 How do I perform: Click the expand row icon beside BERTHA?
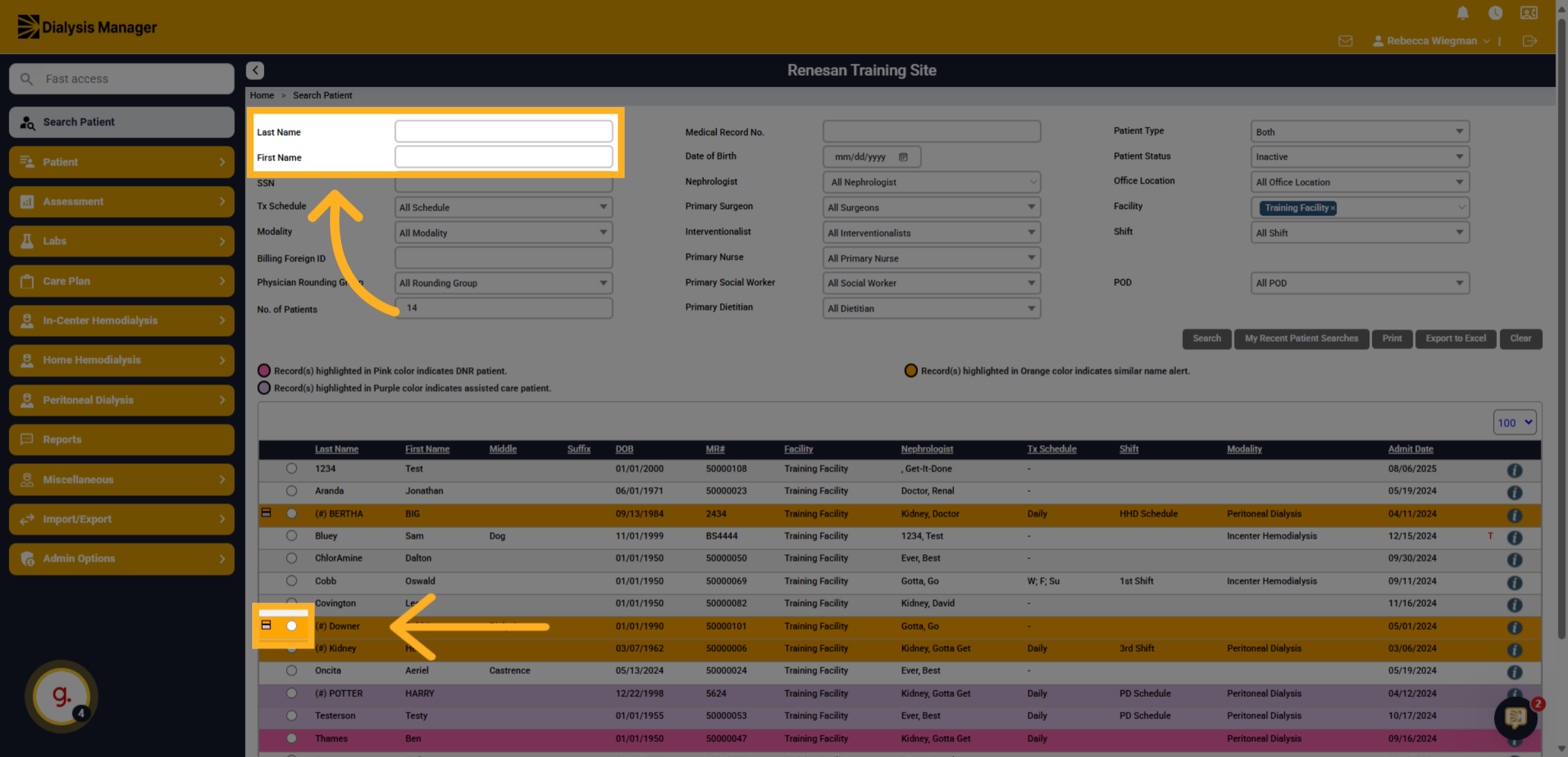click(x=266, y=513)
